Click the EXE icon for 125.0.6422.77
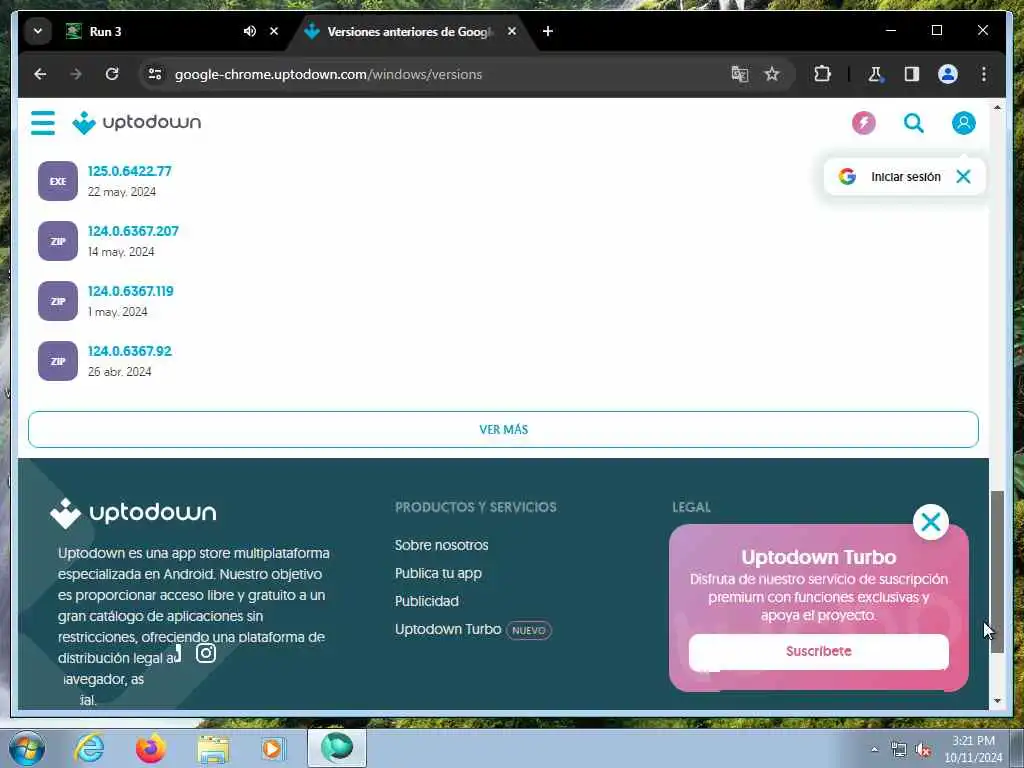The image size is (1024, 768). click(57, 181)
